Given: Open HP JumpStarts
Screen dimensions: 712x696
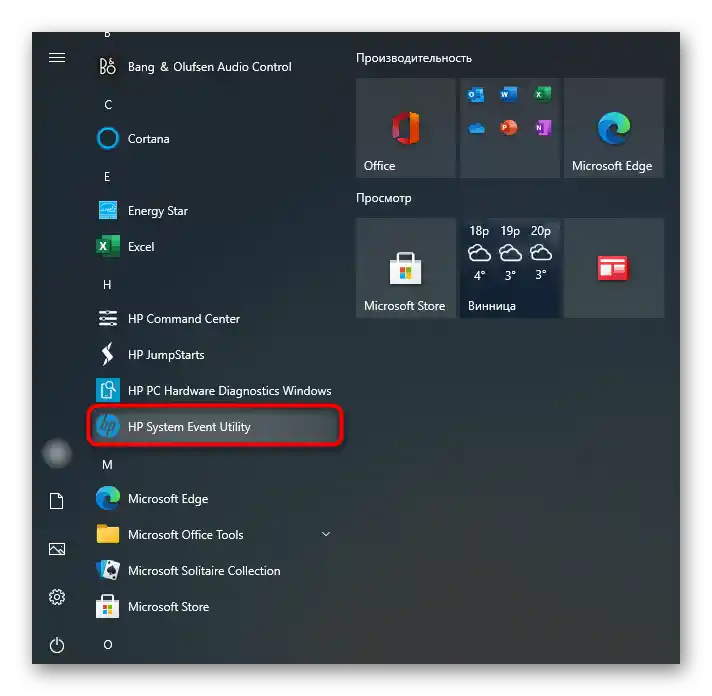Looking at the screenshot, I should tap(213, 355).
